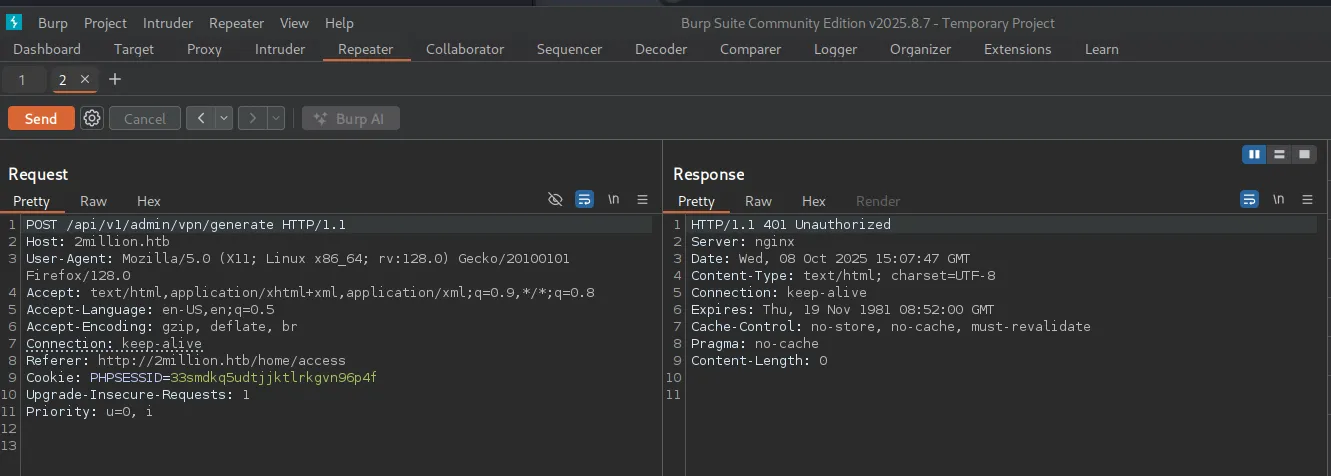The image size is (1331, 476).
Task: Open Repeater settings gear icon
Action: point(92,118)
